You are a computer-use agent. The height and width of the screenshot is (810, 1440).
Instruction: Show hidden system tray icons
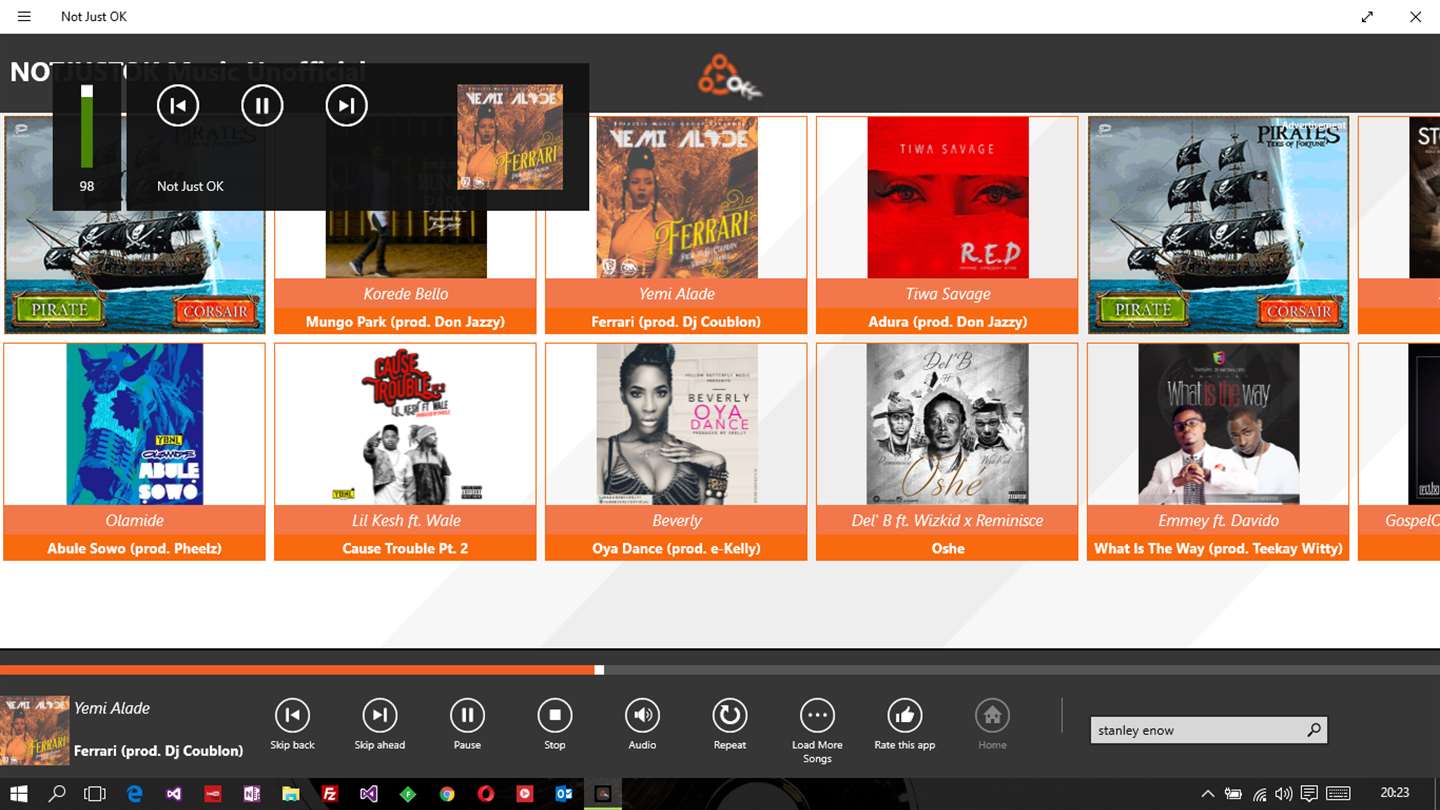click(1208, 794)
